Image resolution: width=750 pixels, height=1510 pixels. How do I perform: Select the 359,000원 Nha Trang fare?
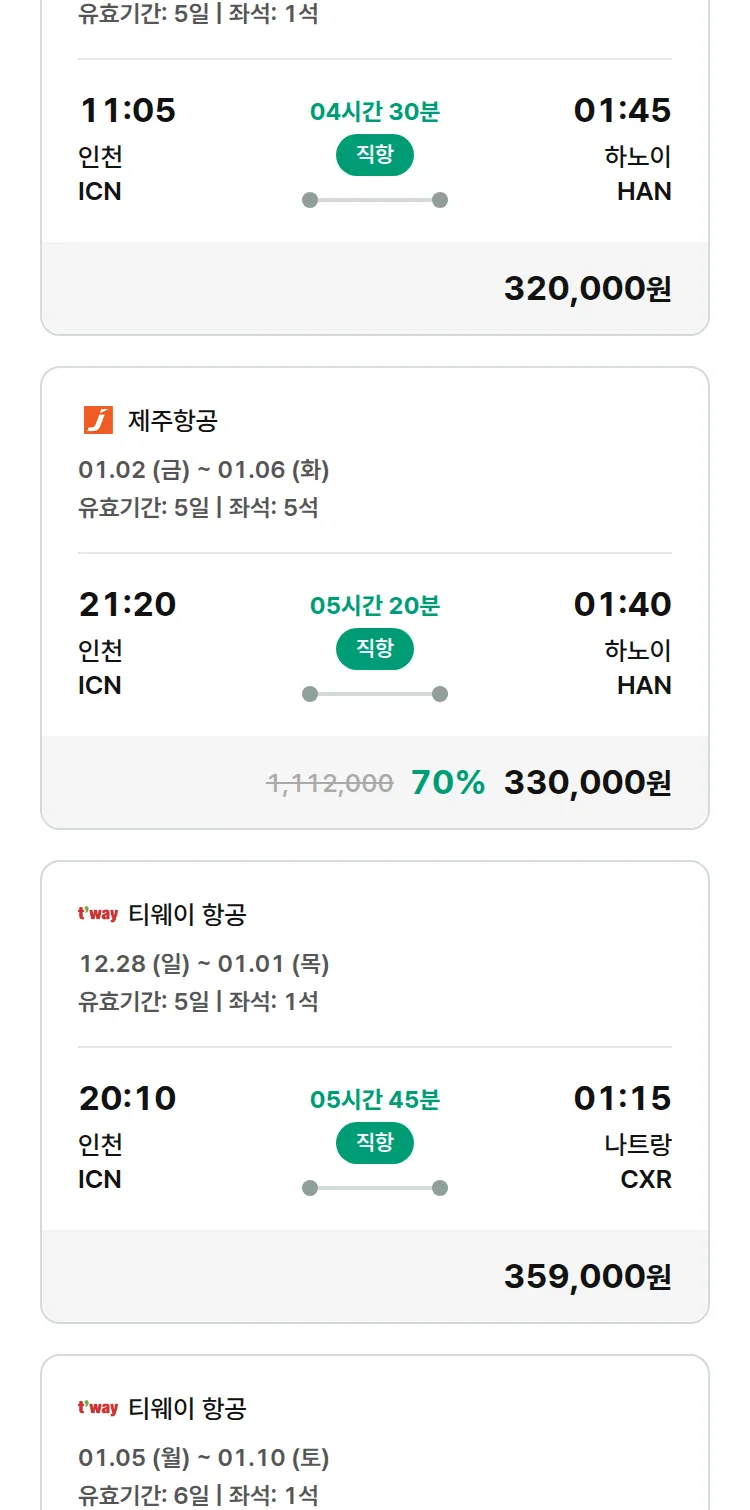[x=587, y=1277]
